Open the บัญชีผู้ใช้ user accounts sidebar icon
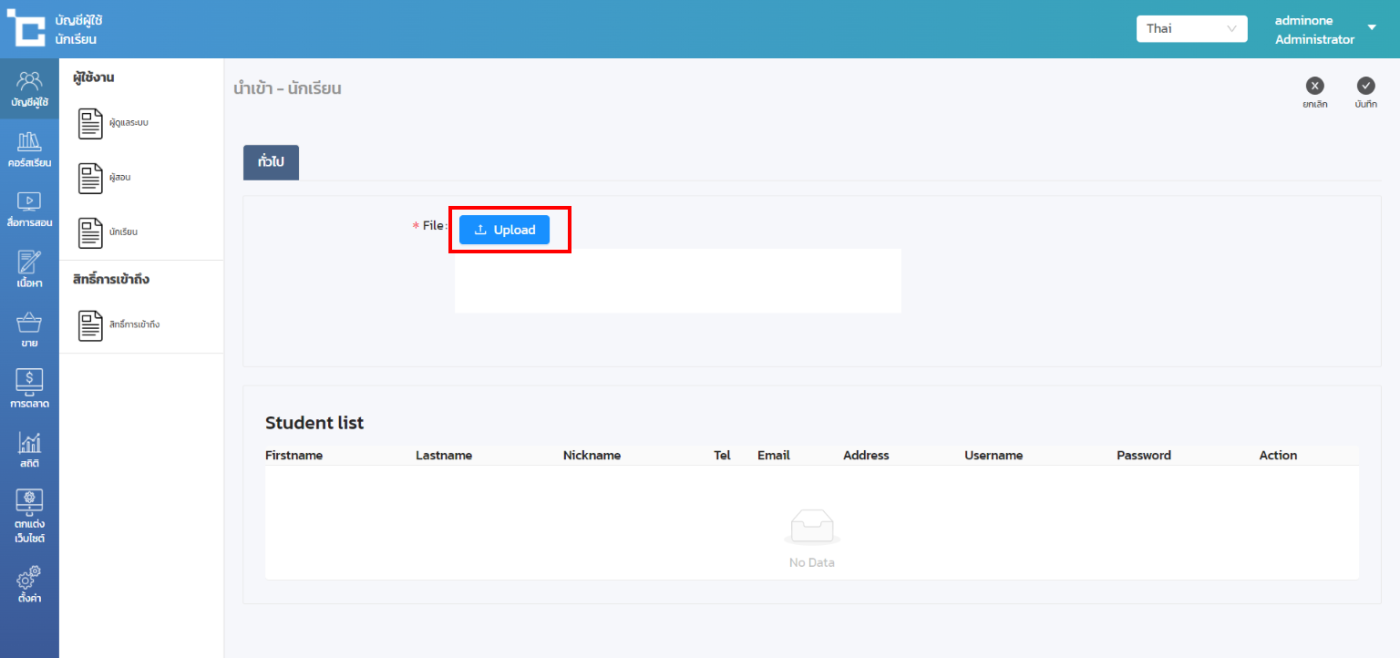The width and height of the screenshot is (1400, 658). pyautogui.click(x=29, y=89)
